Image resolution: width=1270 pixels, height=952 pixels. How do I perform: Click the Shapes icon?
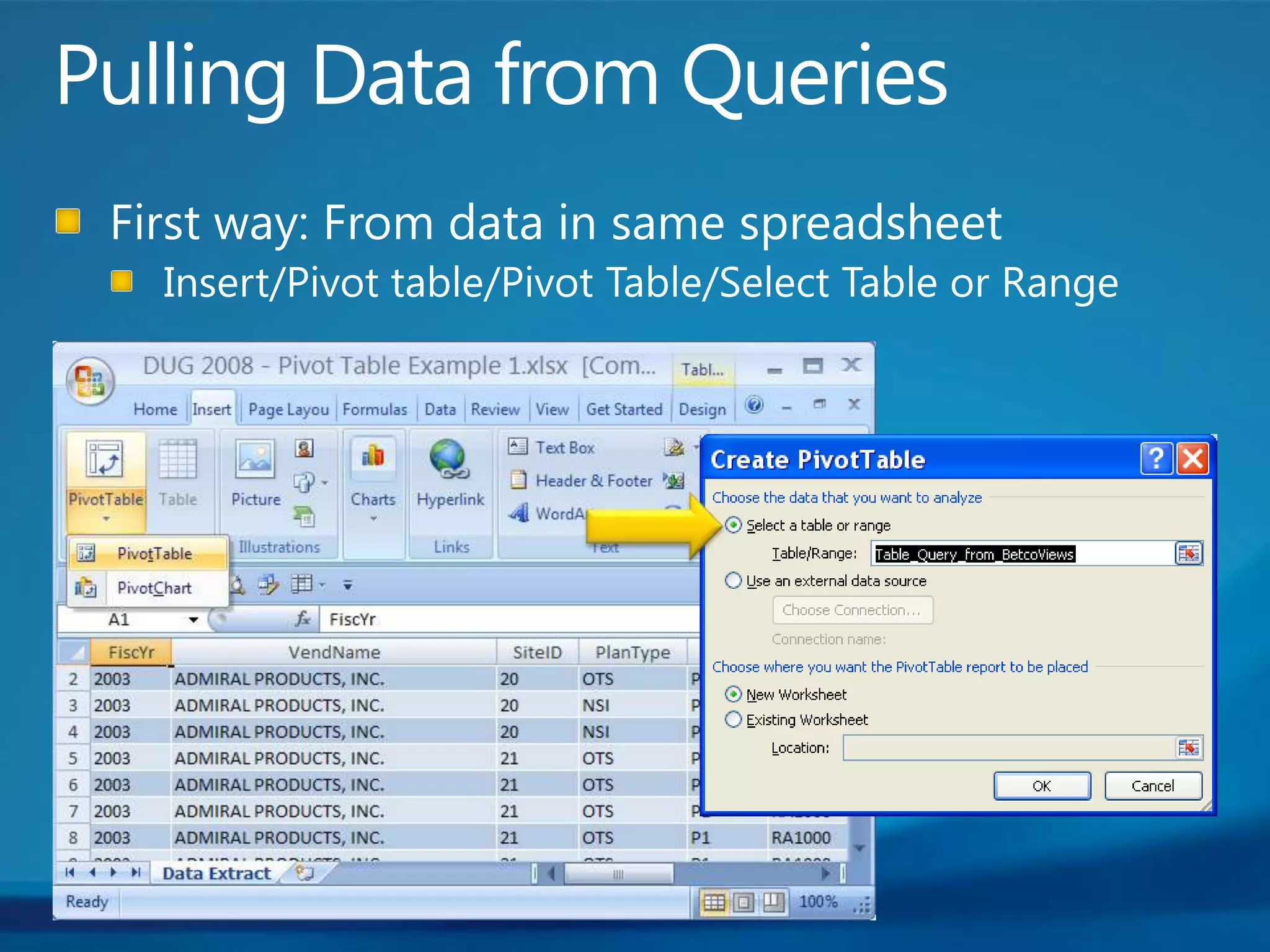(303, 482)
